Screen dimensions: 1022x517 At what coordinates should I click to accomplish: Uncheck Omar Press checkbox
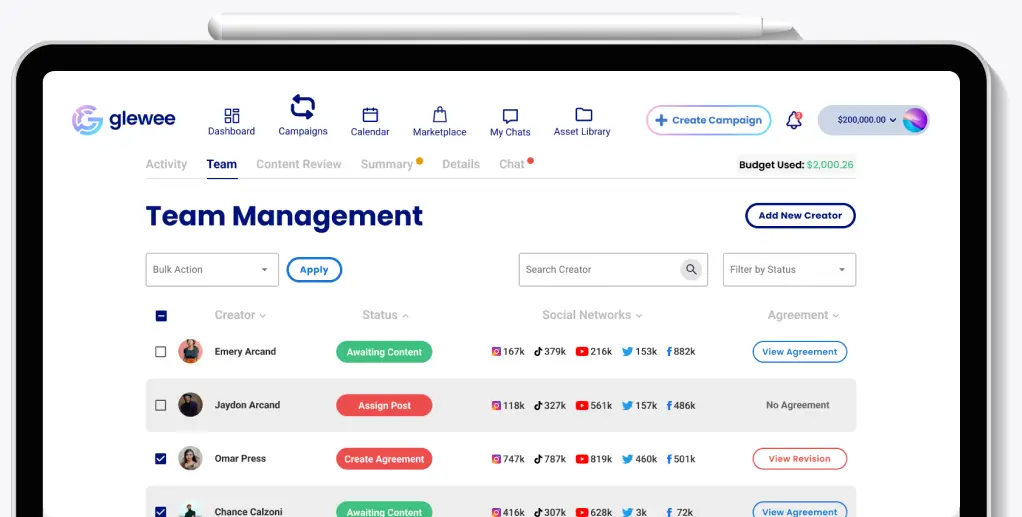click(x=161, y=459)
